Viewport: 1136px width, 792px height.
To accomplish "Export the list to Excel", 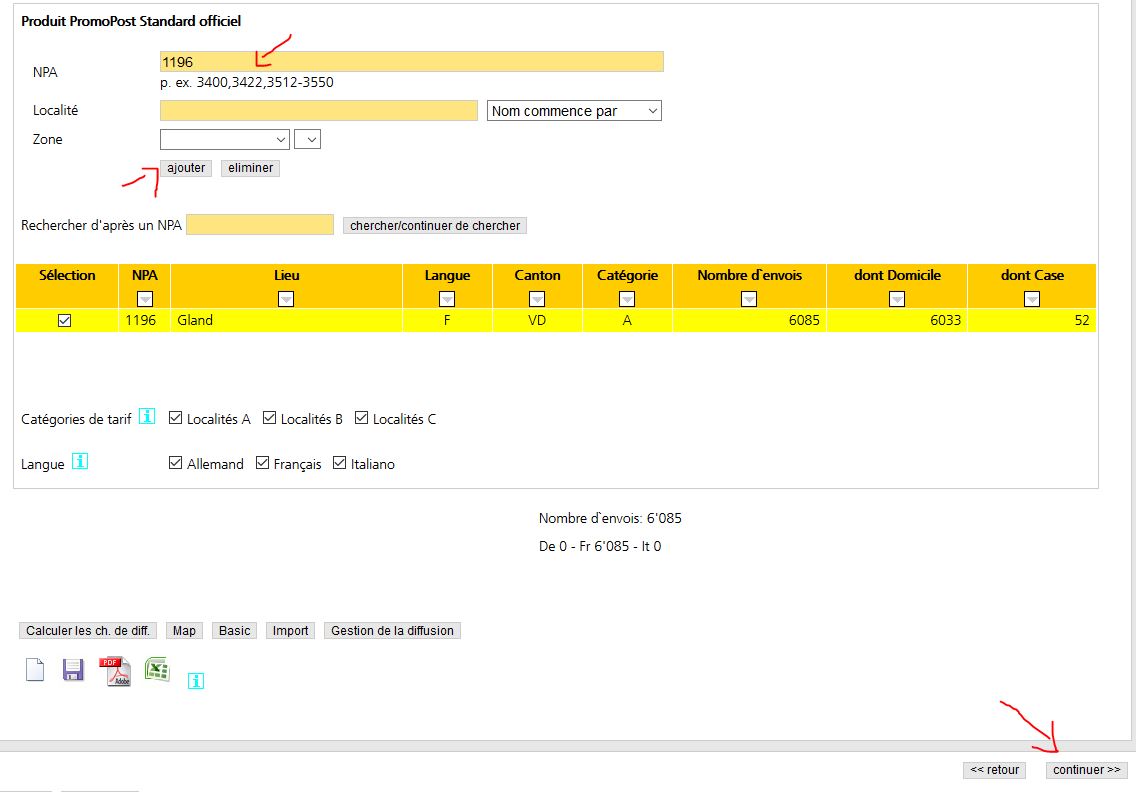I will click(157, 670).
